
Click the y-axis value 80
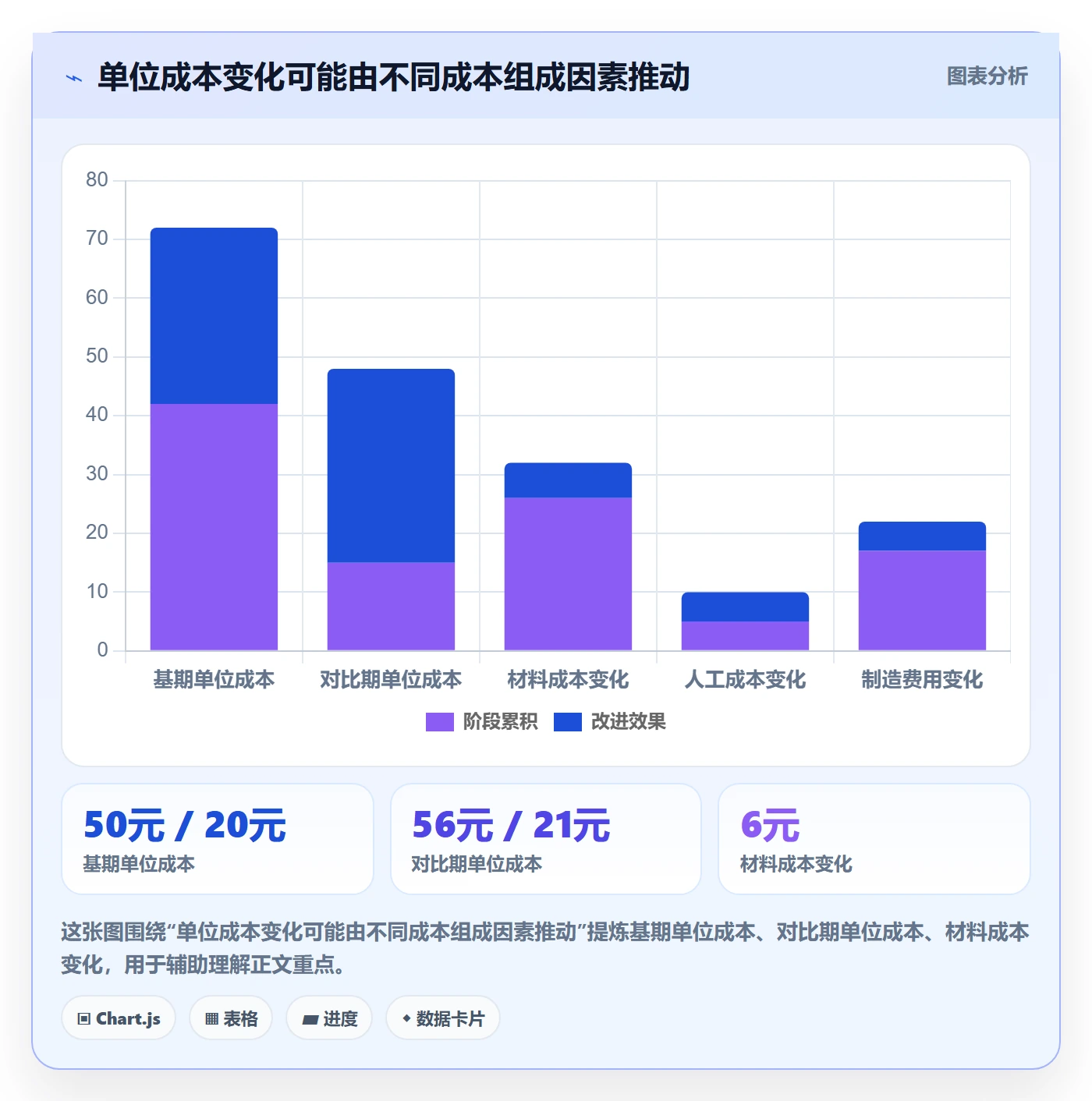pos(97,180)
